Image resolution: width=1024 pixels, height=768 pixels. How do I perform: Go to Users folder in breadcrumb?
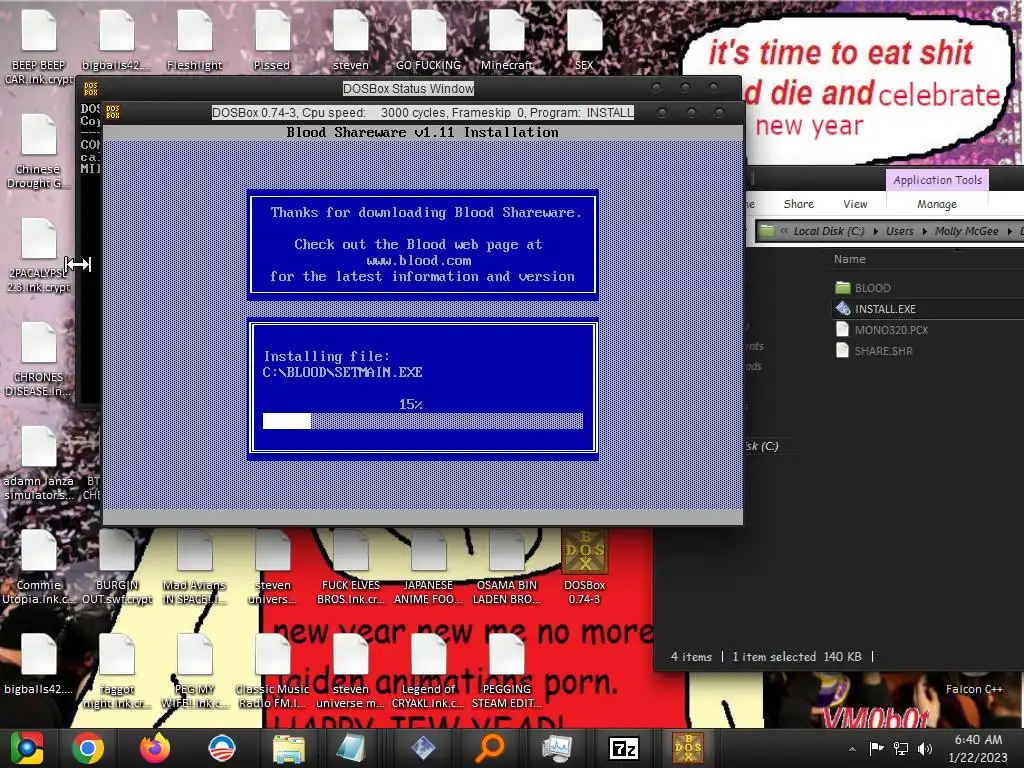[x=899, y=231]
